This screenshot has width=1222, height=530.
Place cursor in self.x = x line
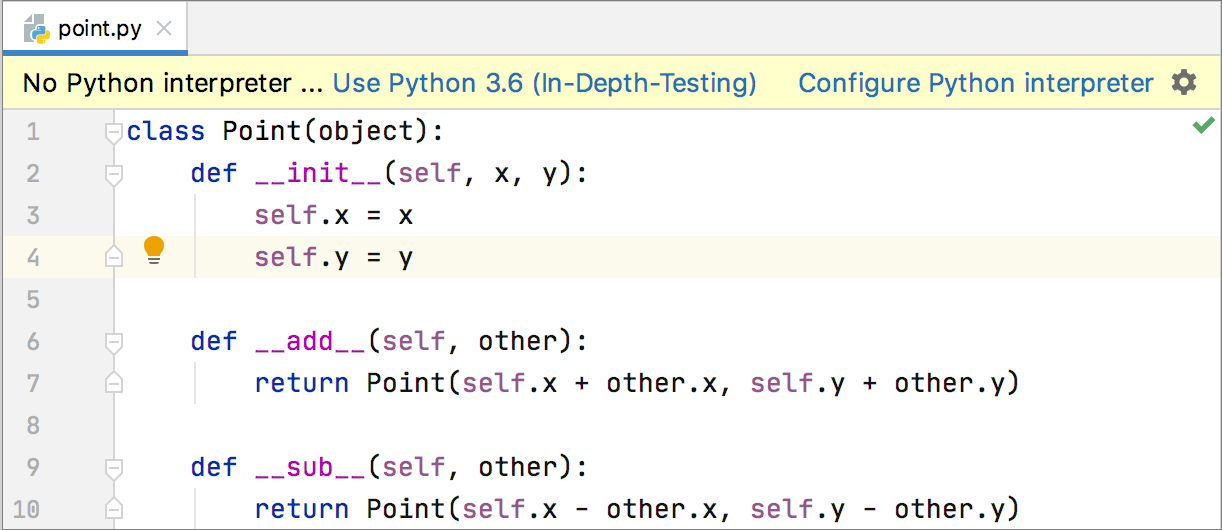333,216
